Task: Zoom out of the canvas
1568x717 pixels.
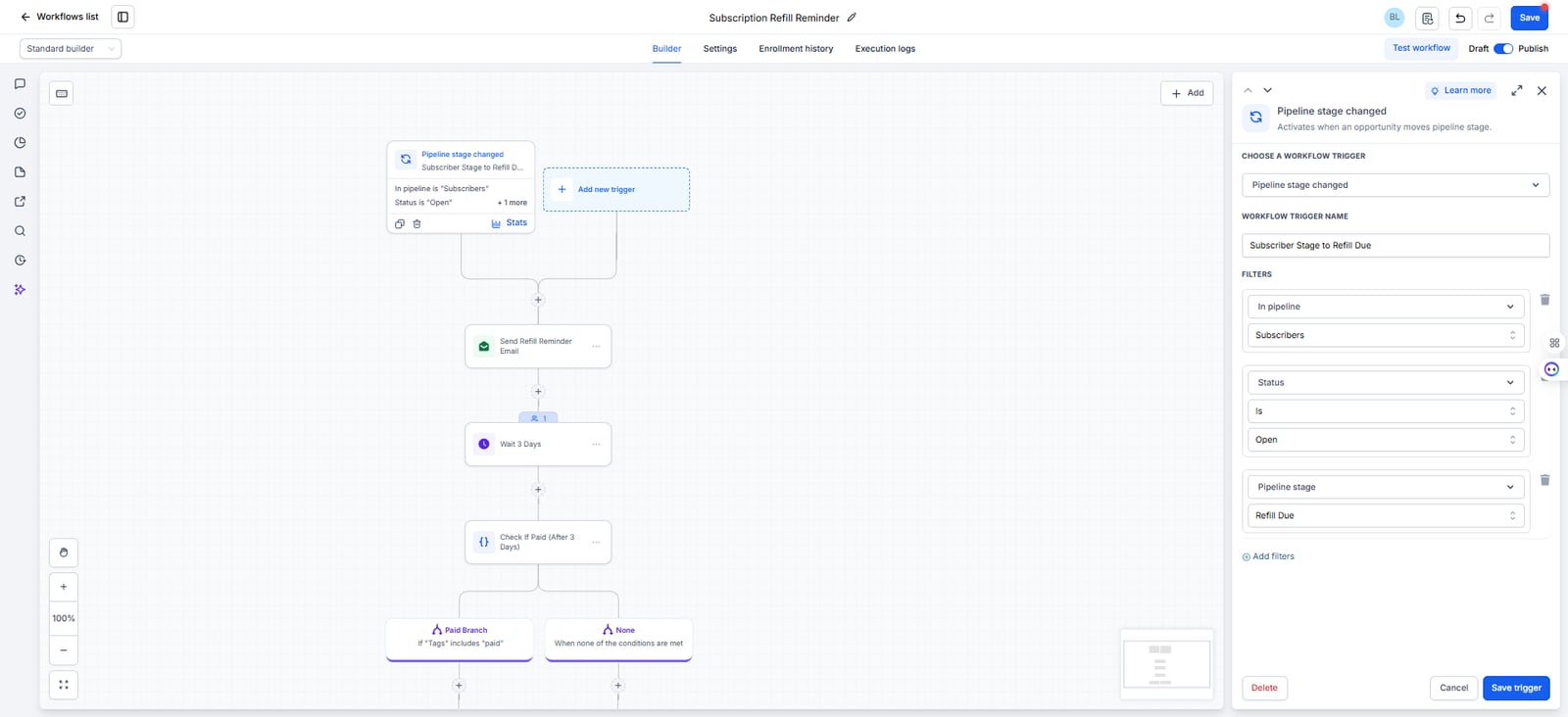Action: click(64, 650)
